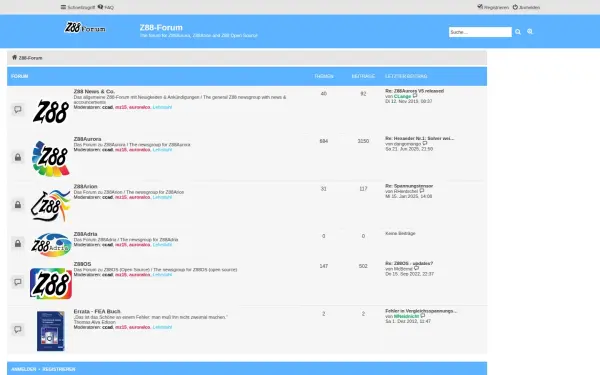The height and width of the screenshot is (375, 600).
Task: Click moderator Lehrstuhl in Z88OS row
Action: point(162,275)
